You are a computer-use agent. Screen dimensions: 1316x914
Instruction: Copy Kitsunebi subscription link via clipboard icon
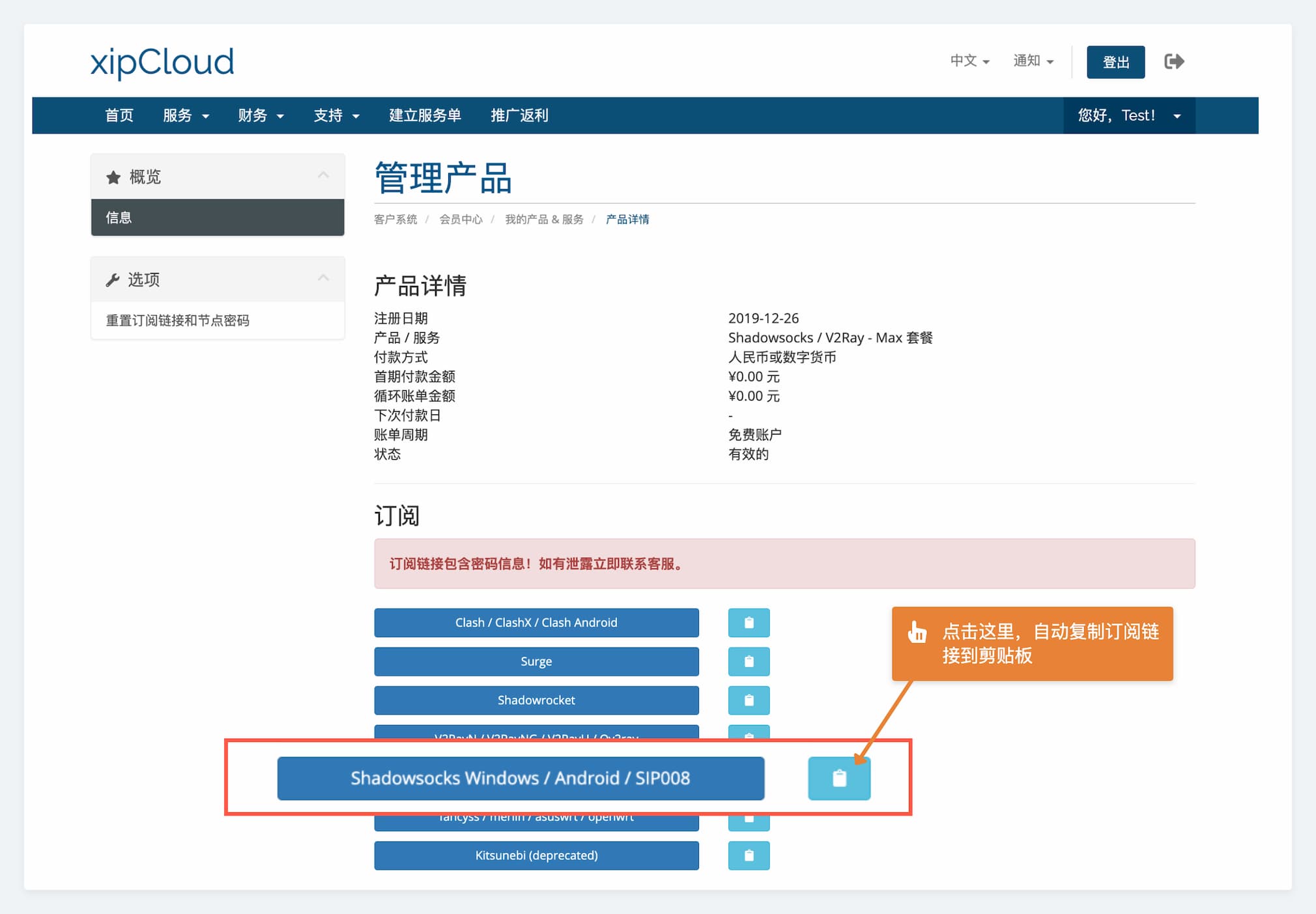point(749,855)
